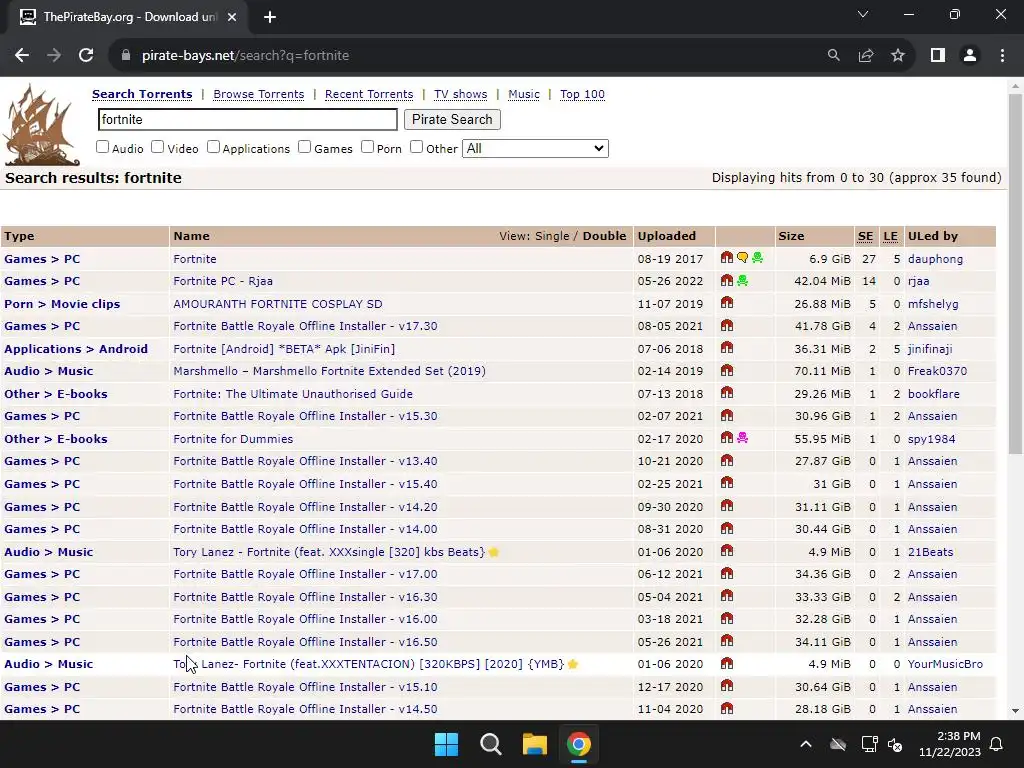Open Windows taskbar search
The width and height of the screenshot is (1024, 768).
click(490, 744)
